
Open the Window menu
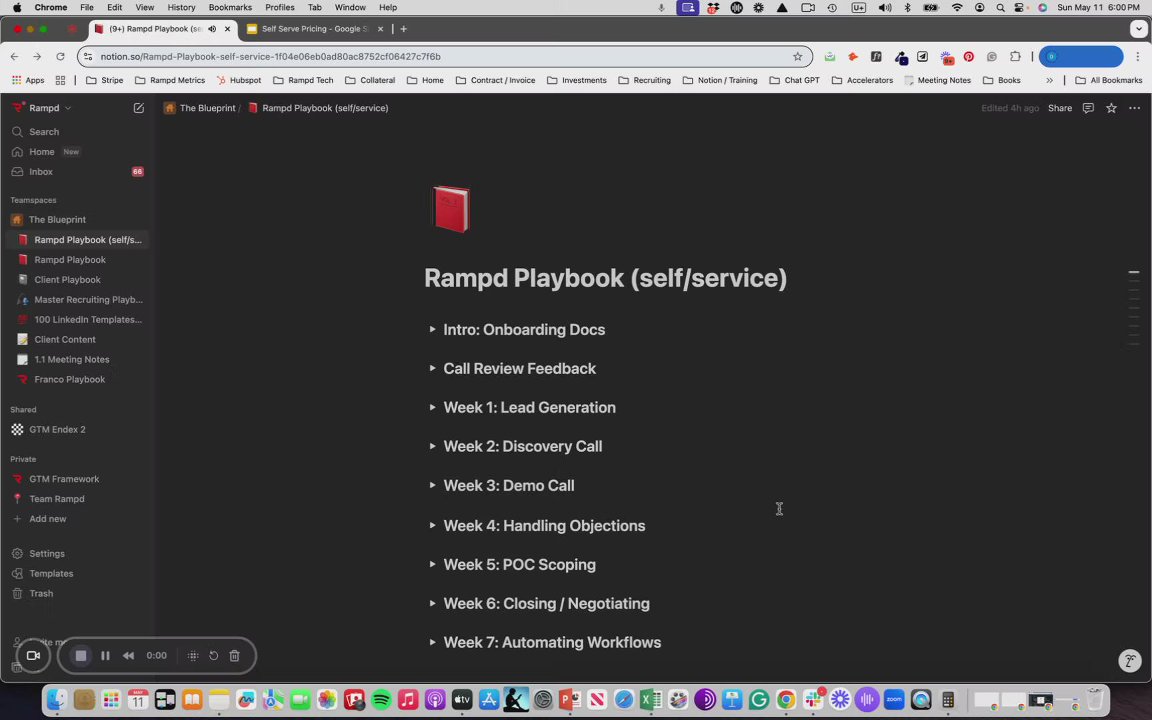pos(350,7)
